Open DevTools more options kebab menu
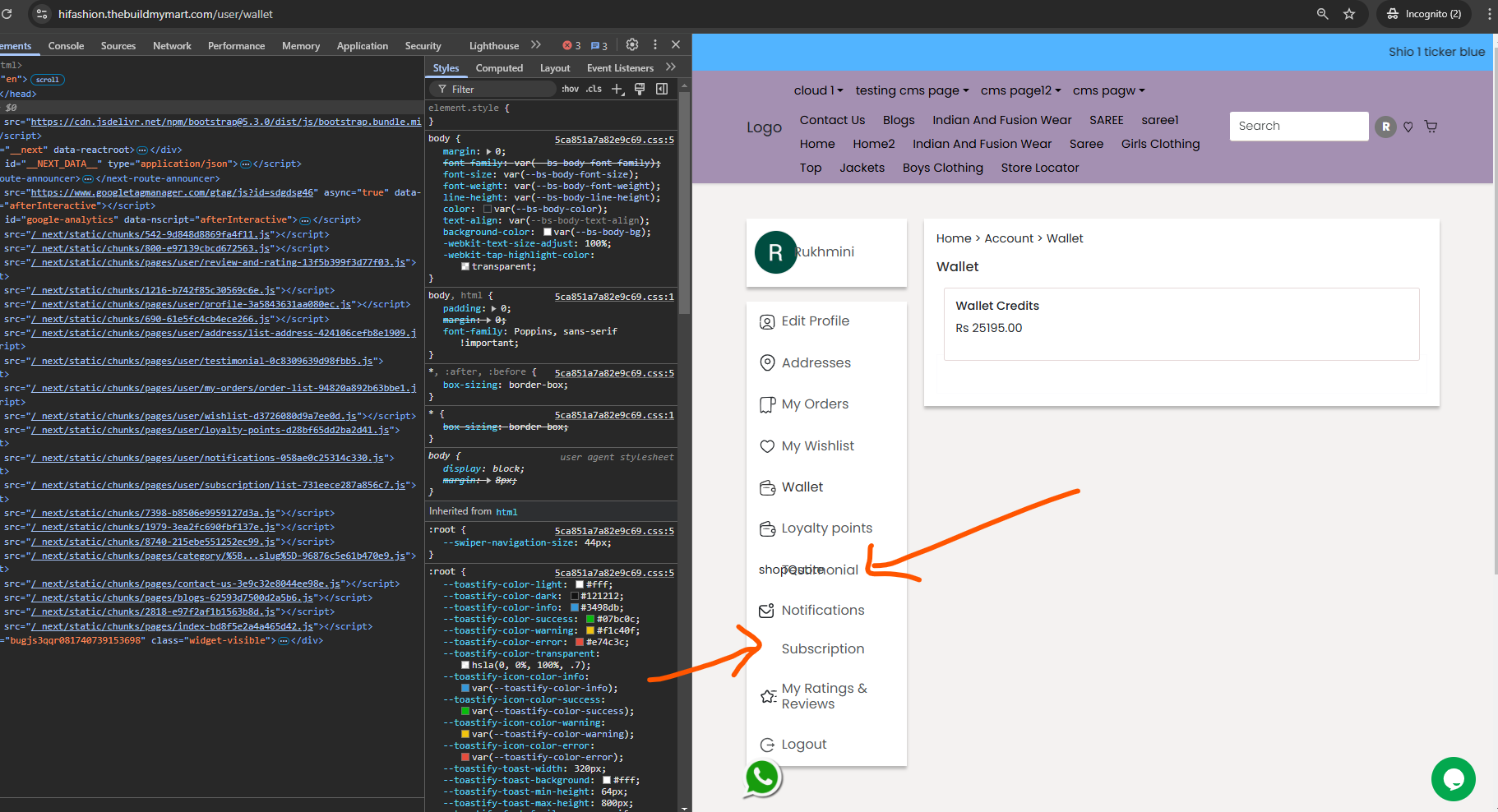The width and height of the screenshot is (1498, 812). click(x=655, y=45)
